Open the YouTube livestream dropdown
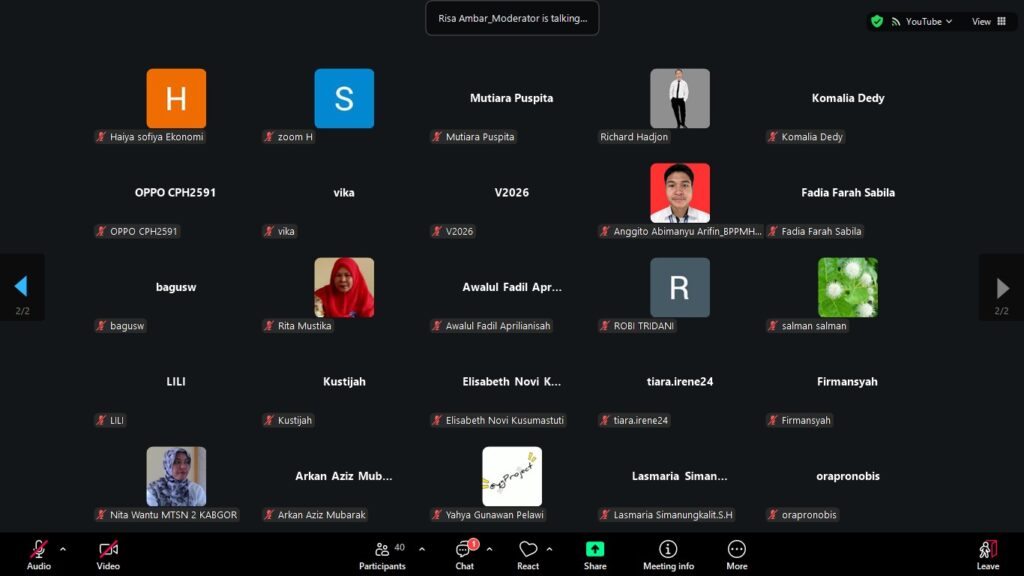This screenshot has height=576, width=1024. coord(928,21)
